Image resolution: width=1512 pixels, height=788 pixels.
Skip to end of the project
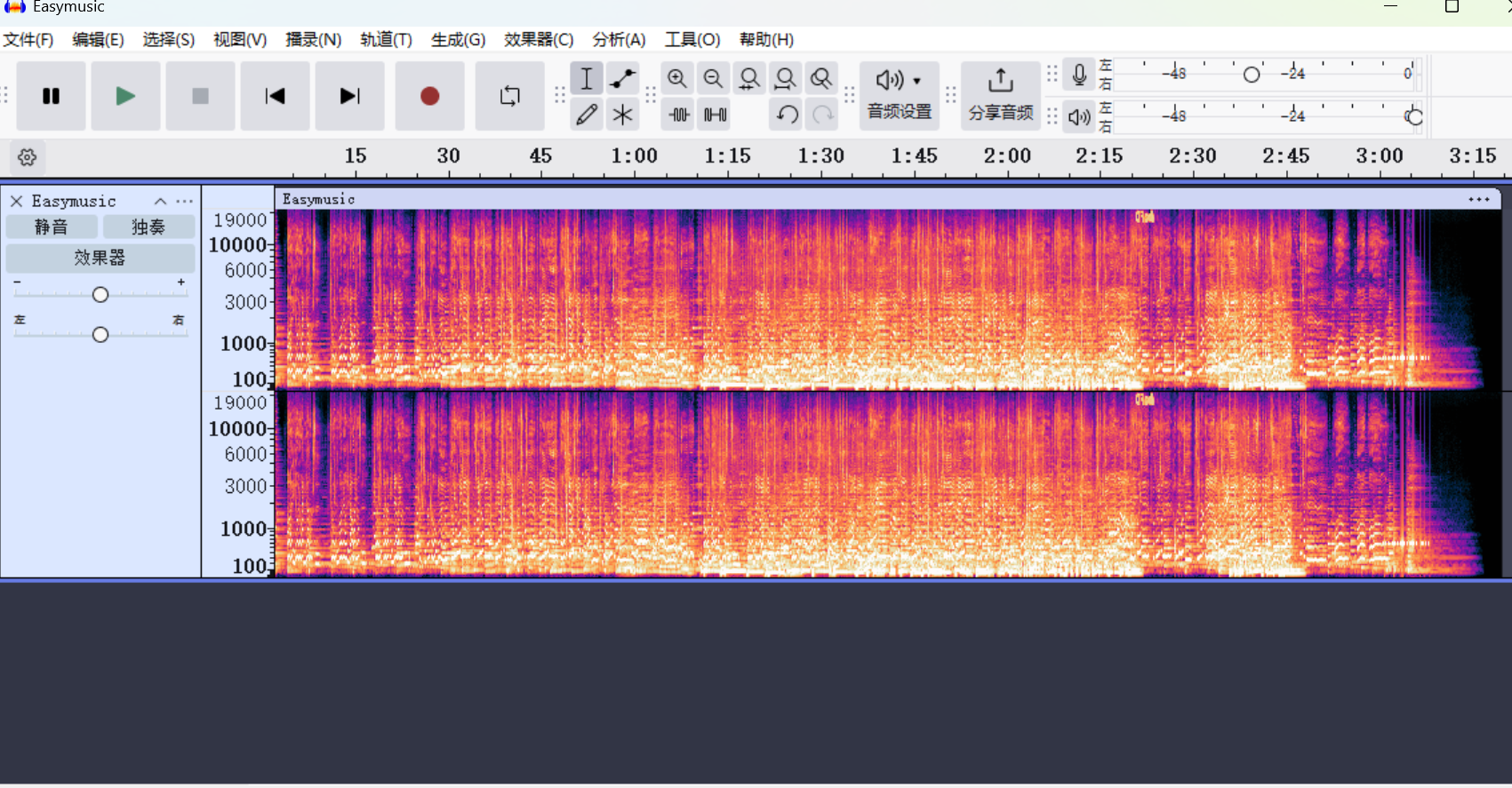coord(350,96)
